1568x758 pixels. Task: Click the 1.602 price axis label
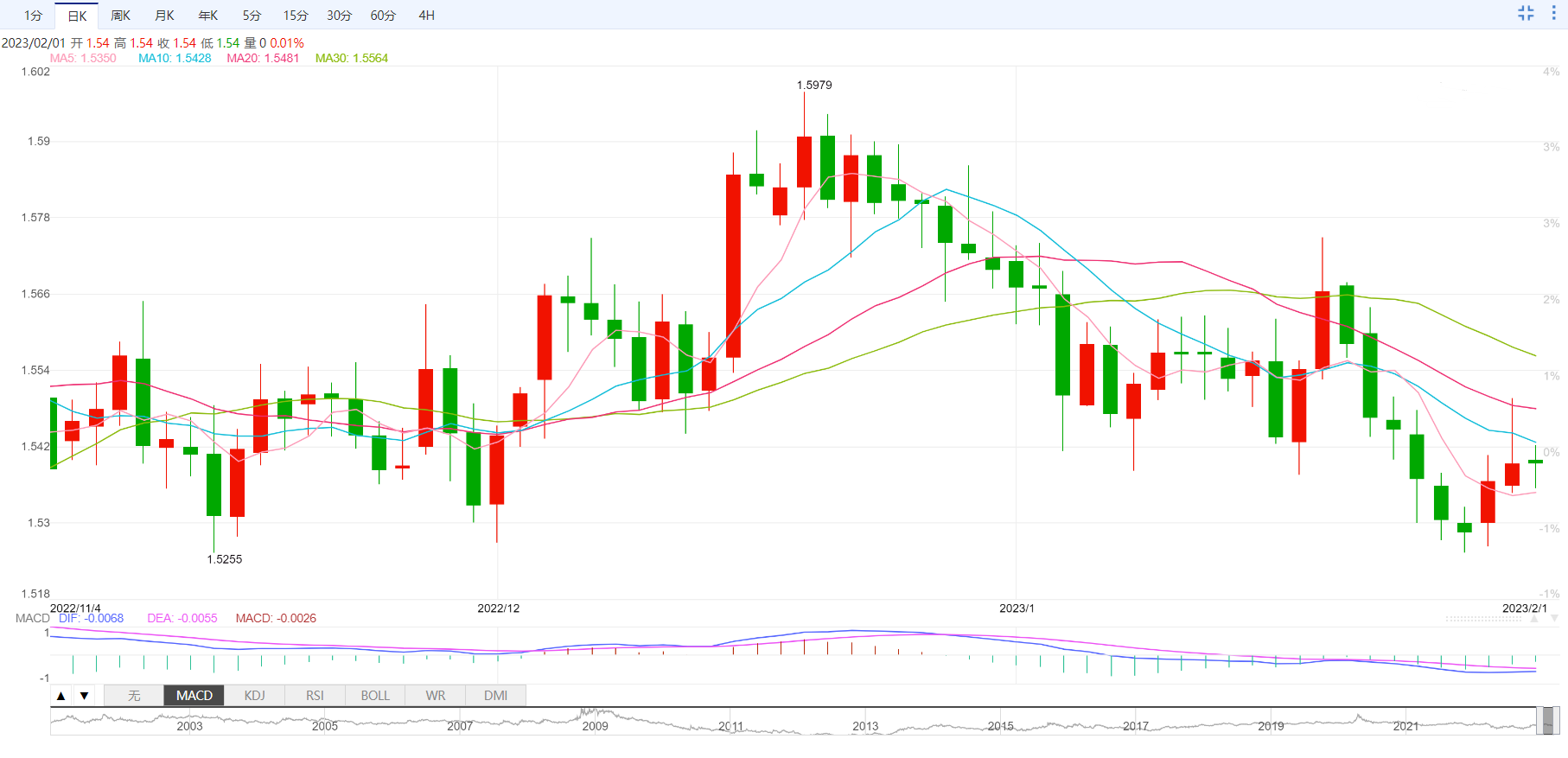click(x=35, y=72)
